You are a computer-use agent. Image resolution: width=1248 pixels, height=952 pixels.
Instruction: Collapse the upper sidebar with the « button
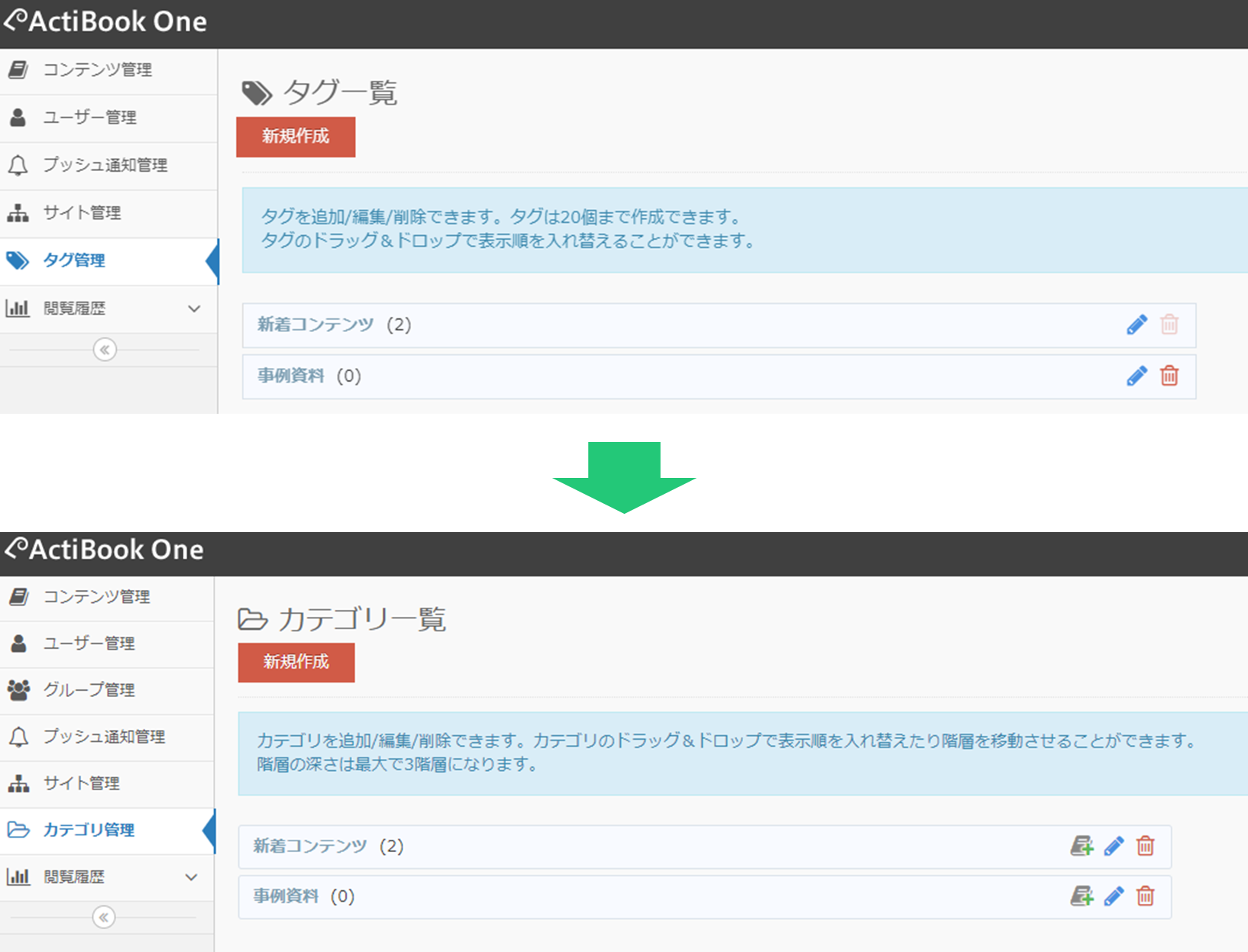pyautogui.click(x=103, y=350)
